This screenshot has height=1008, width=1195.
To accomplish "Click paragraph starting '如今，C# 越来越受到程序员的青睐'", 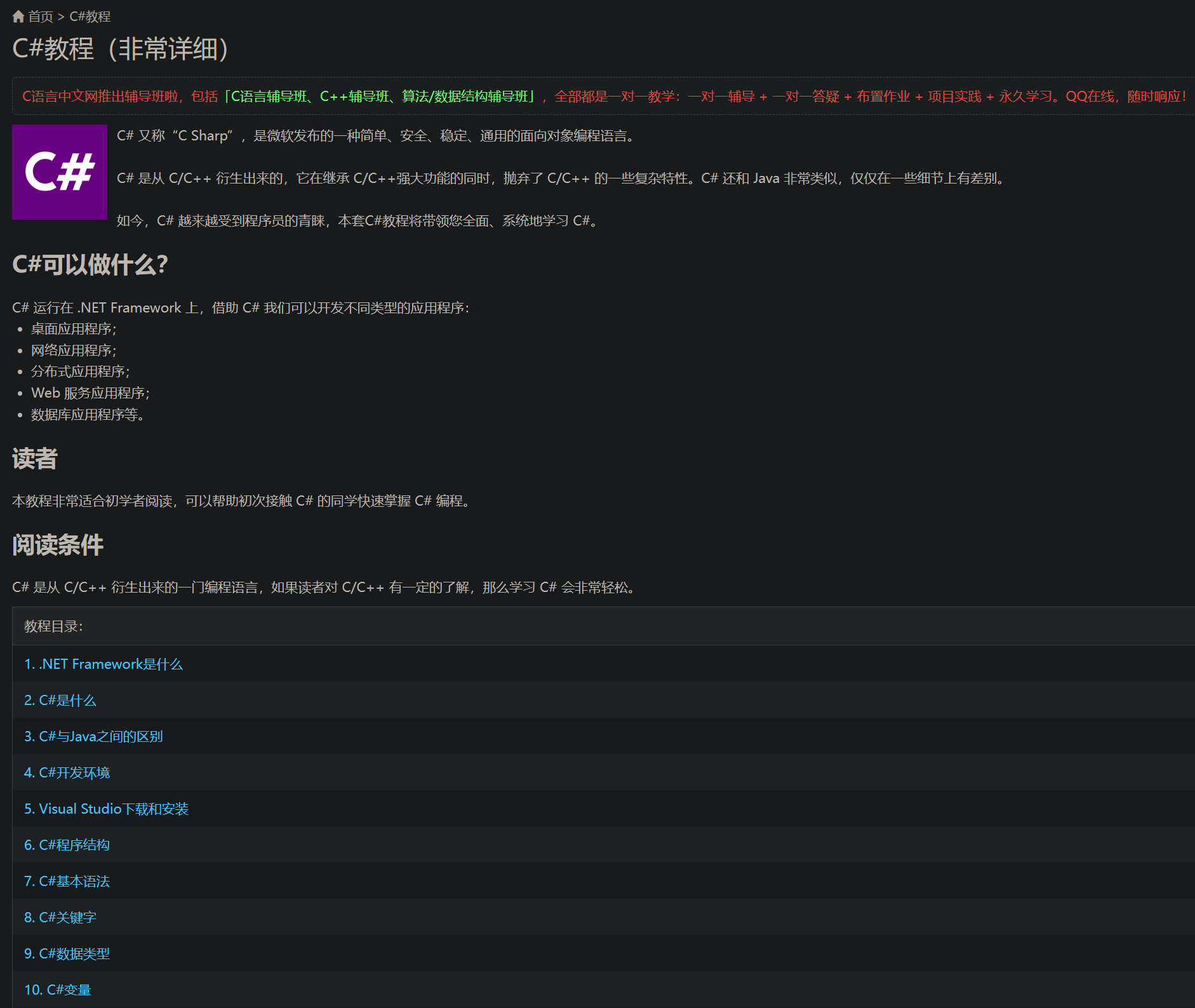I will point(357,221).
